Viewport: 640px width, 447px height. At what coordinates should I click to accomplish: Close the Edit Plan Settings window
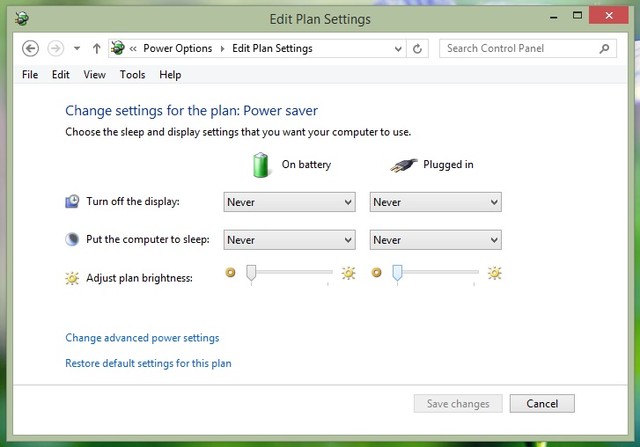(x=609, y=16)
